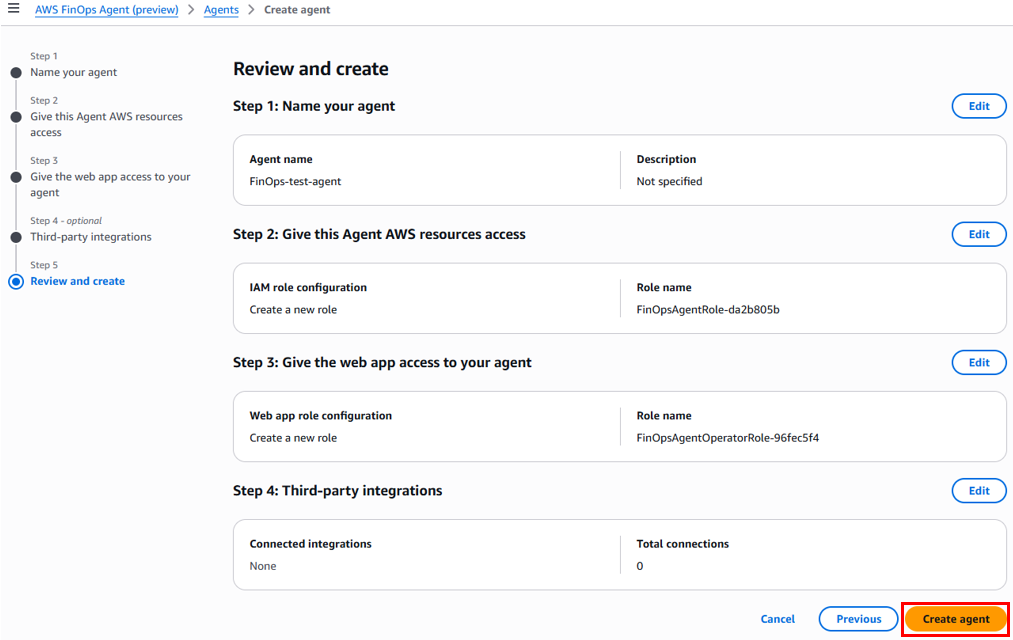
Task: Go to Step 2 Give this Agent AWS resources access
Action: (107, 124)
